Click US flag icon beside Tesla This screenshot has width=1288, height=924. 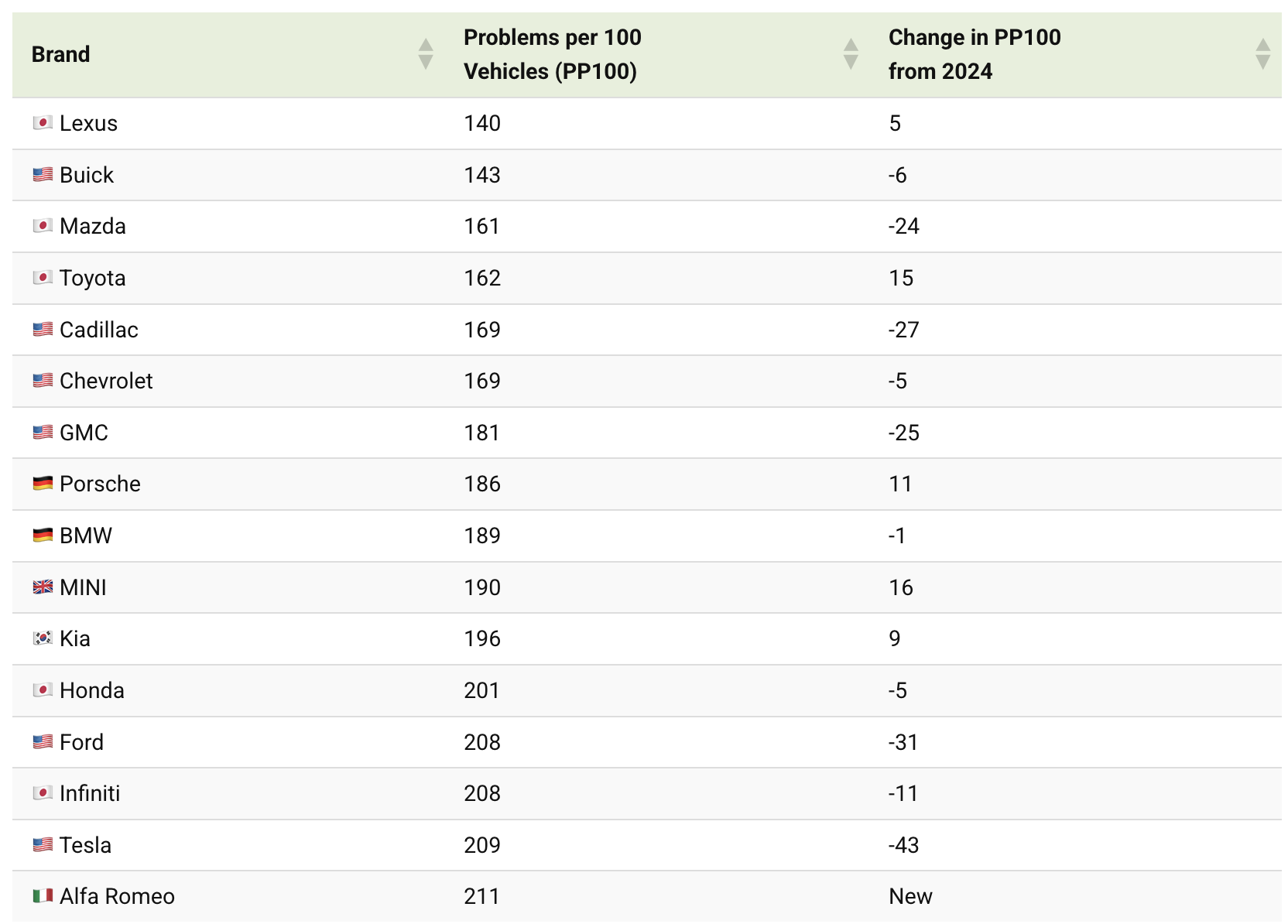point(43,845)
